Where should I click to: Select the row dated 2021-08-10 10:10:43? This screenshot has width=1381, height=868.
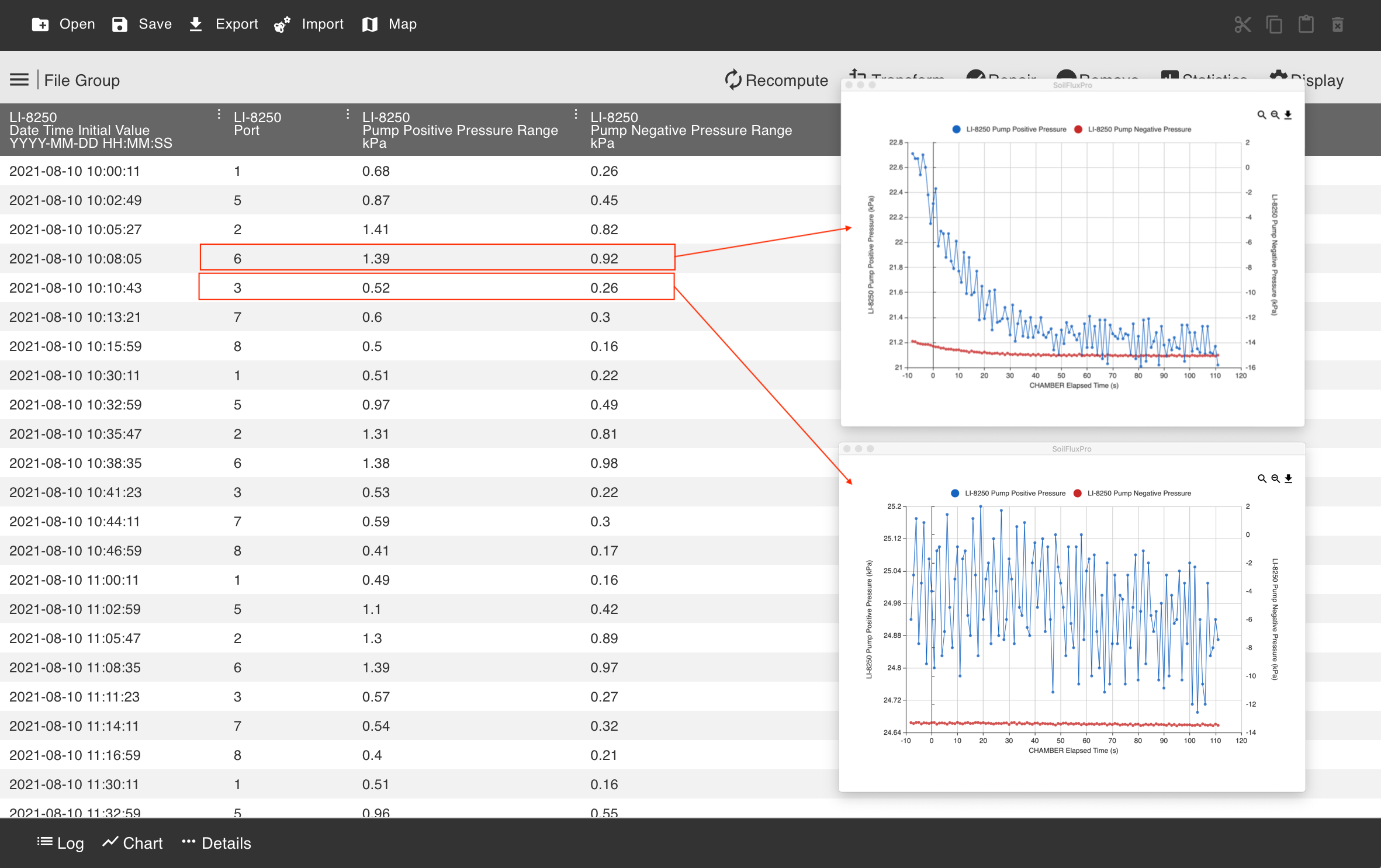(x=420, y=288)
